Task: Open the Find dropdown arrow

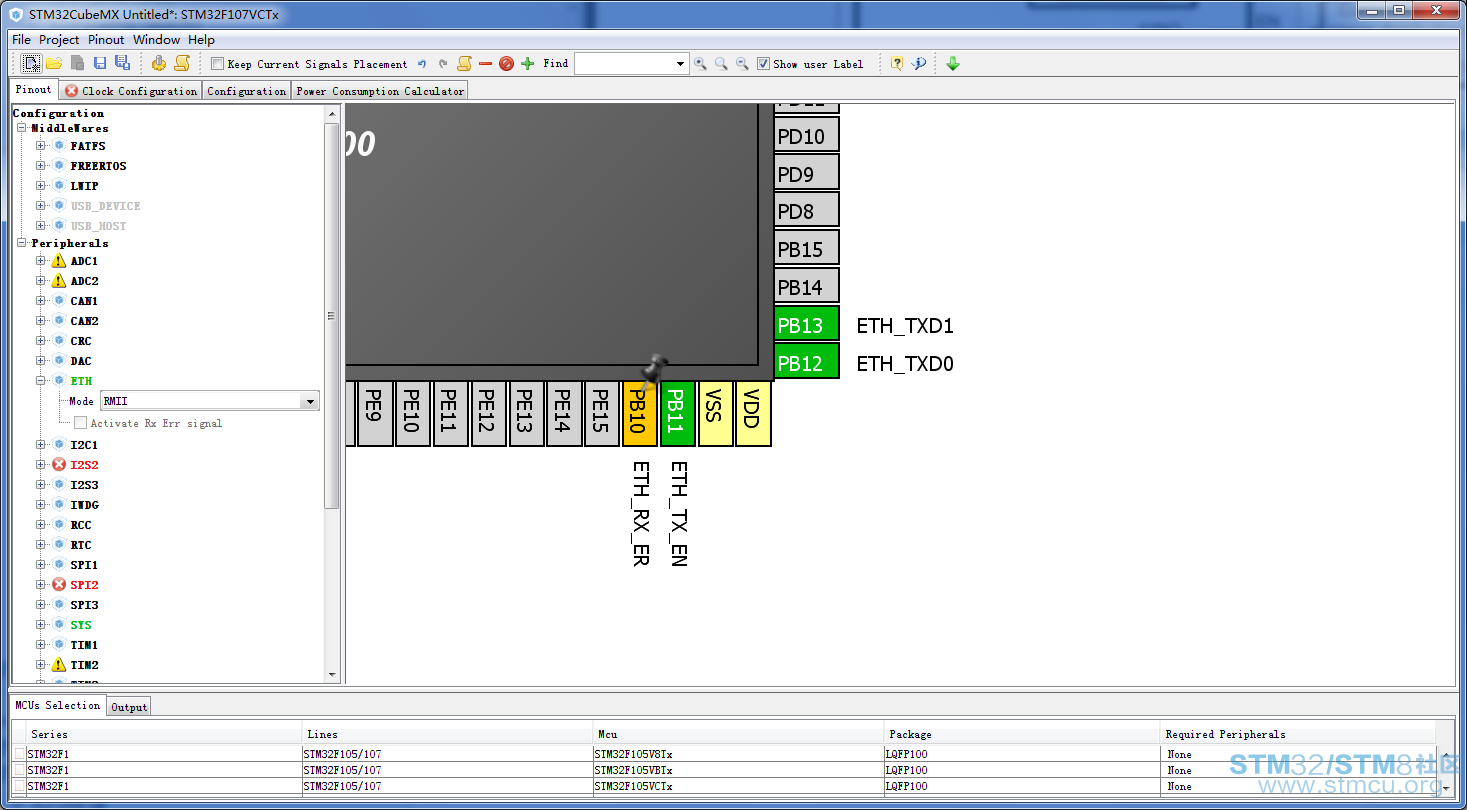Action: pyautogui.click(x=680, y=64)
